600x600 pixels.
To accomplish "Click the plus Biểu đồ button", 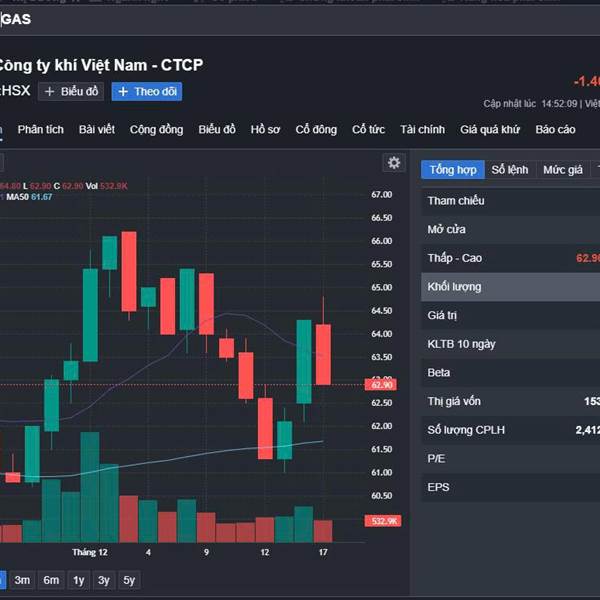I will 71,92.
